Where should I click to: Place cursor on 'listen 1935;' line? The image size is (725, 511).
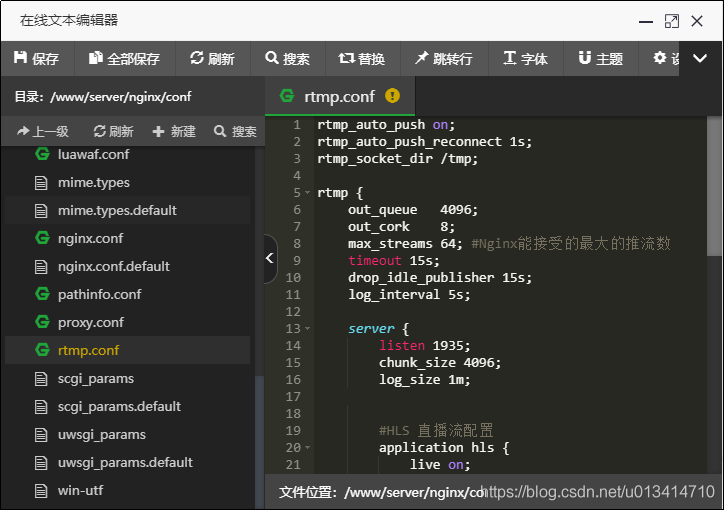[424, 345]
